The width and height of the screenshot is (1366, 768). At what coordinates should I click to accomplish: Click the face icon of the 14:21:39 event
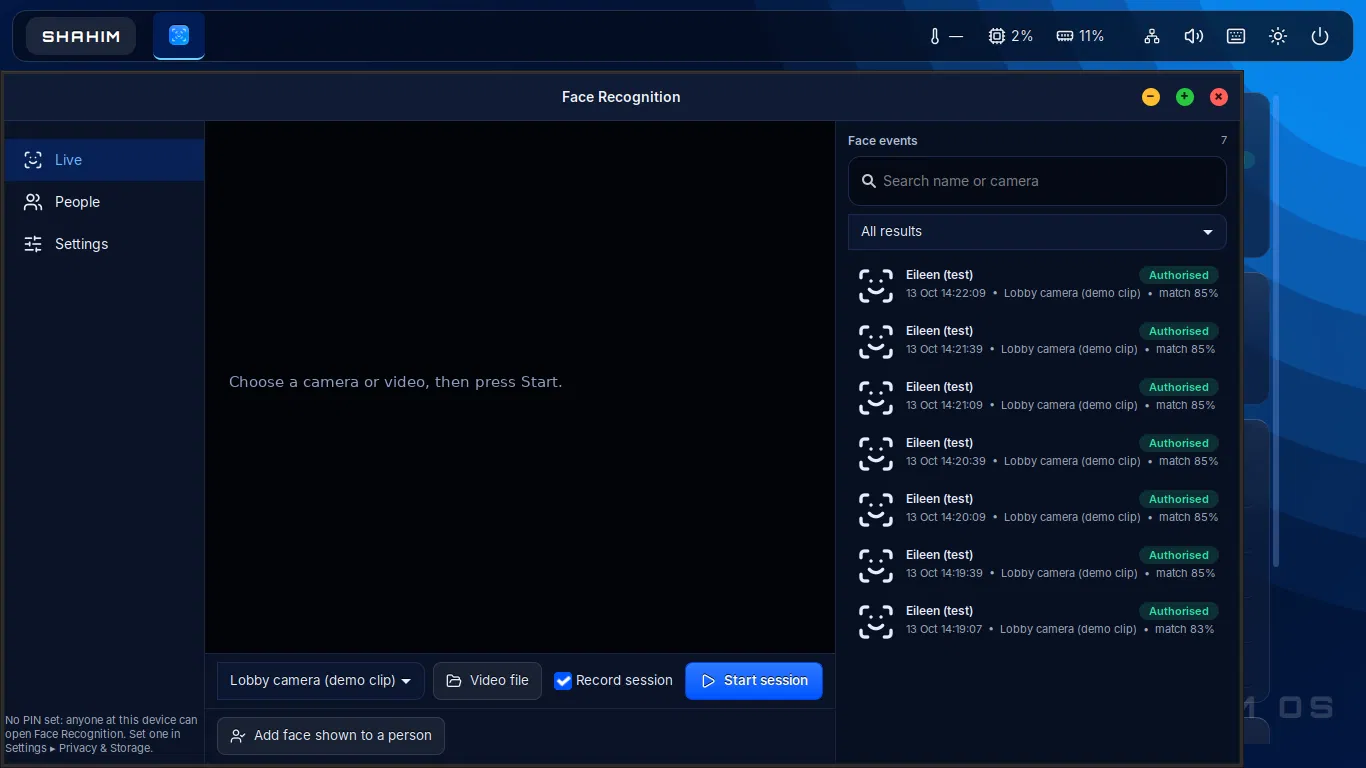876,341
